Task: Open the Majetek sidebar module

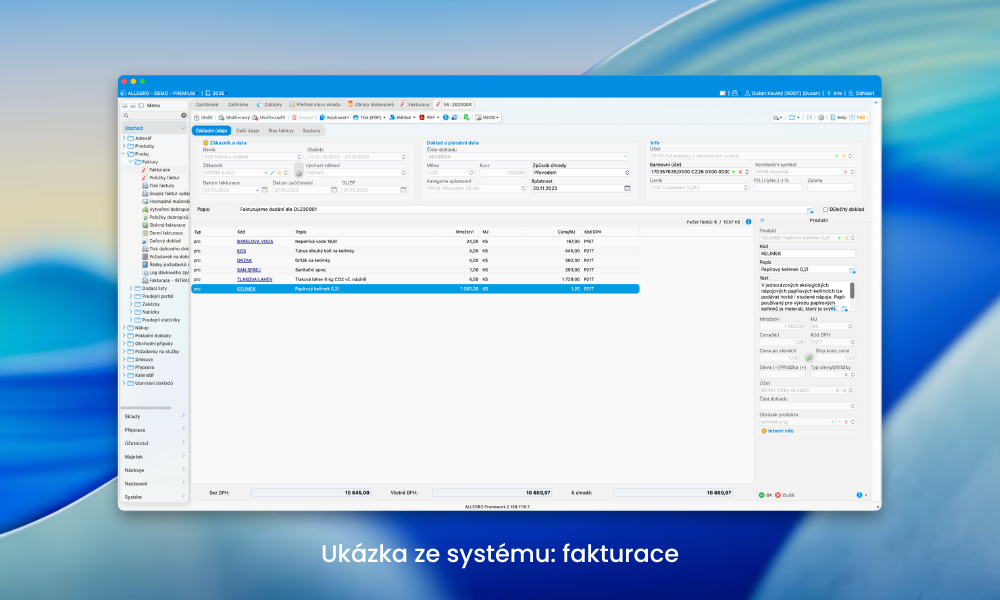Action: 154,457
